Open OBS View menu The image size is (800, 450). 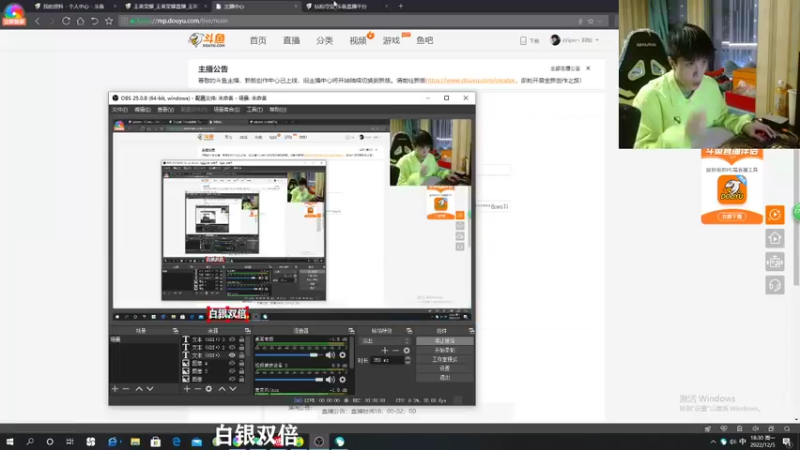click(x=165, y=110)
